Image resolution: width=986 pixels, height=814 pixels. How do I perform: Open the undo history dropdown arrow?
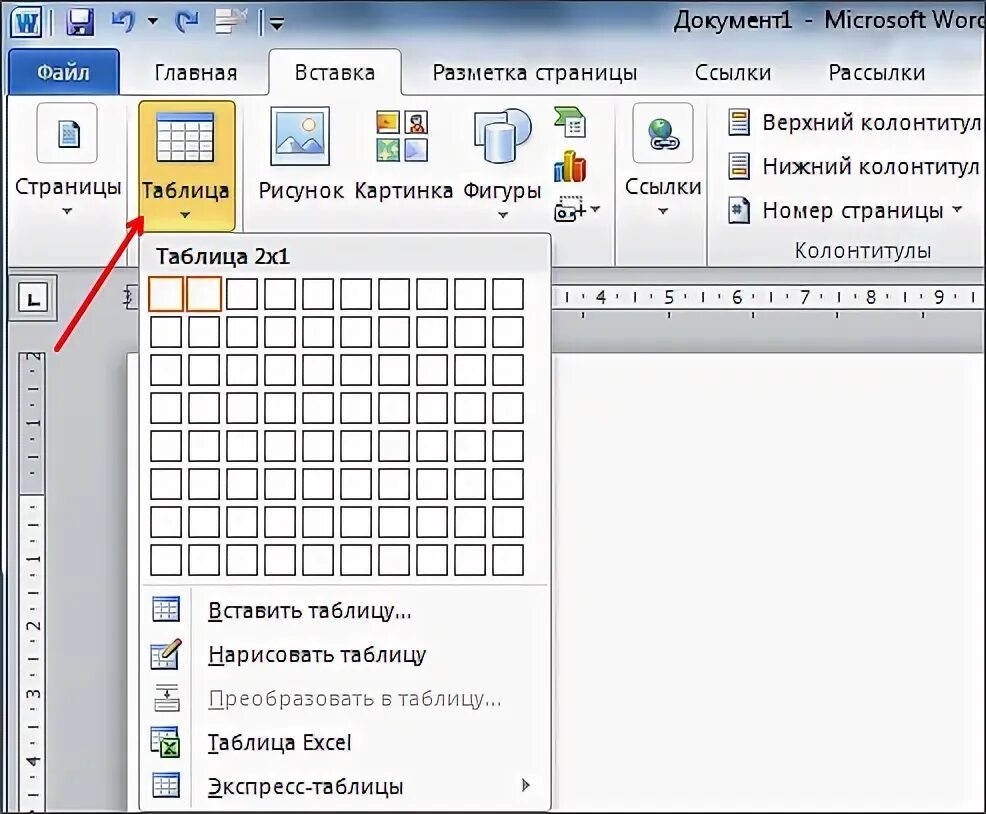point(153,21)
